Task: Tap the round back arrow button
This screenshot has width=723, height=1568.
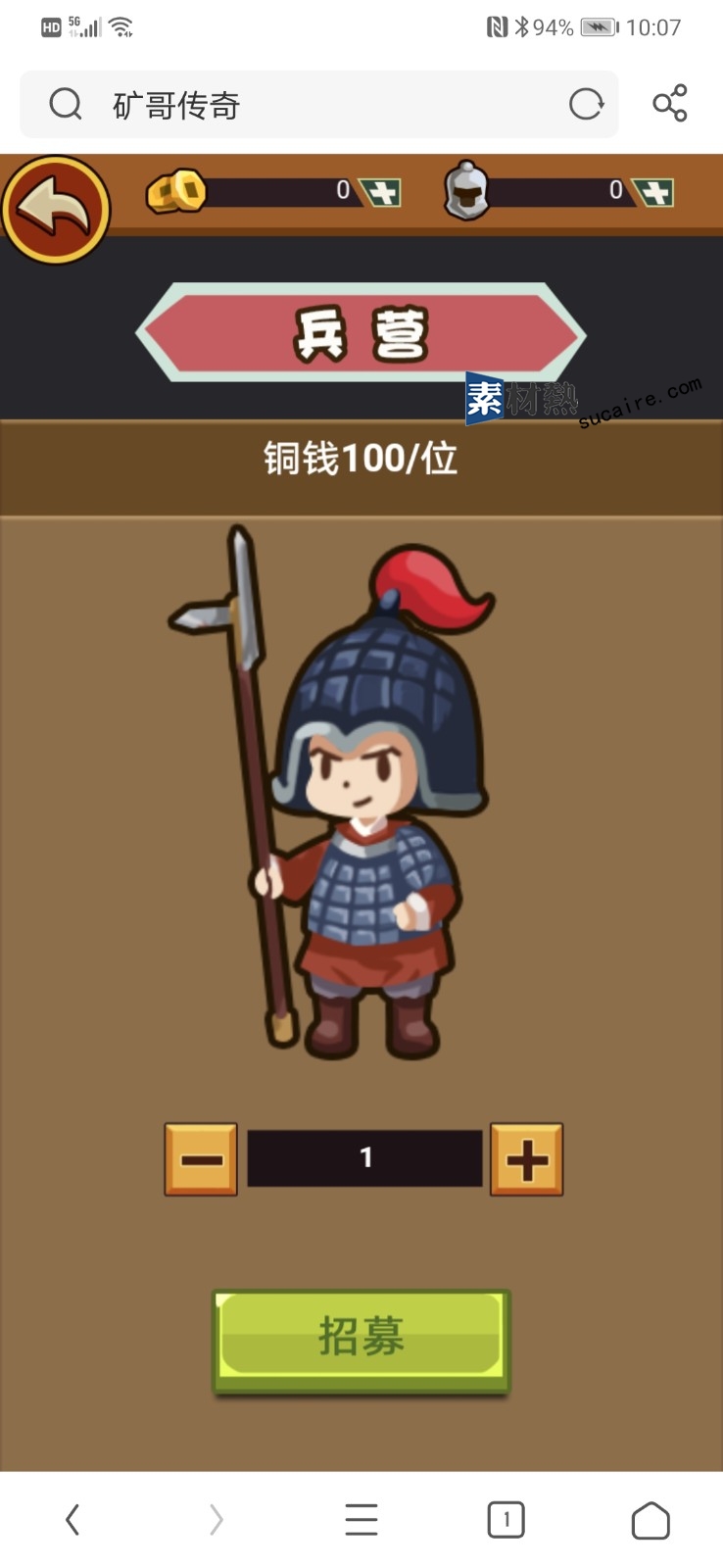Action: tap(56, 209)
